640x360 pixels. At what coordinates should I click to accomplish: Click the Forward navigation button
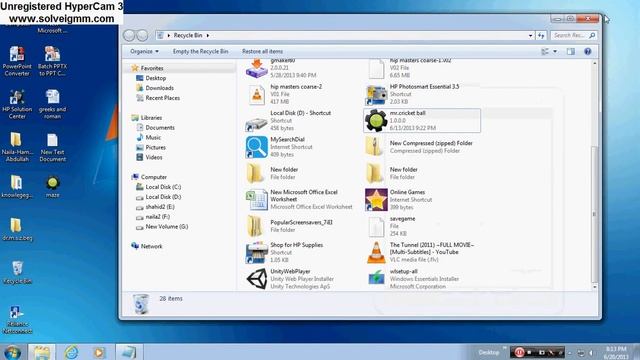click(x=142, y=36)
